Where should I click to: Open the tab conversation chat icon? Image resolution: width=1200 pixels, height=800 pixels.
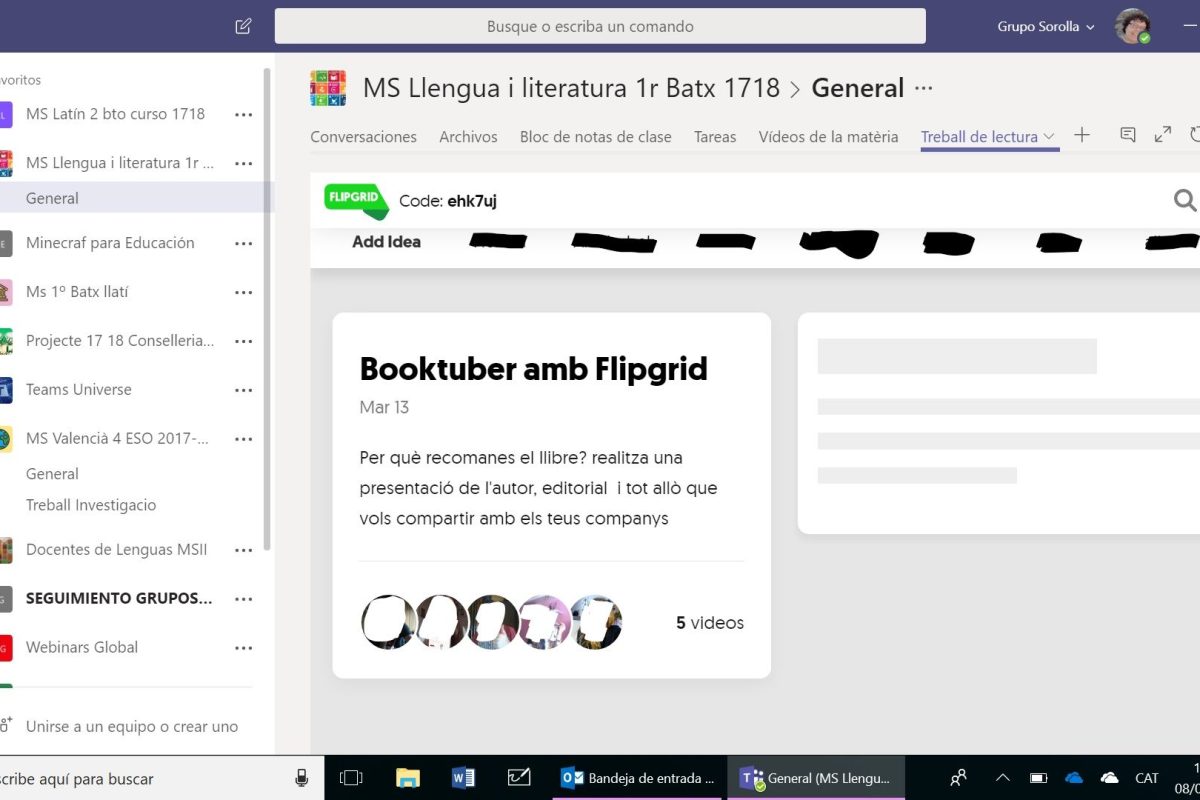coord(1128,135)
